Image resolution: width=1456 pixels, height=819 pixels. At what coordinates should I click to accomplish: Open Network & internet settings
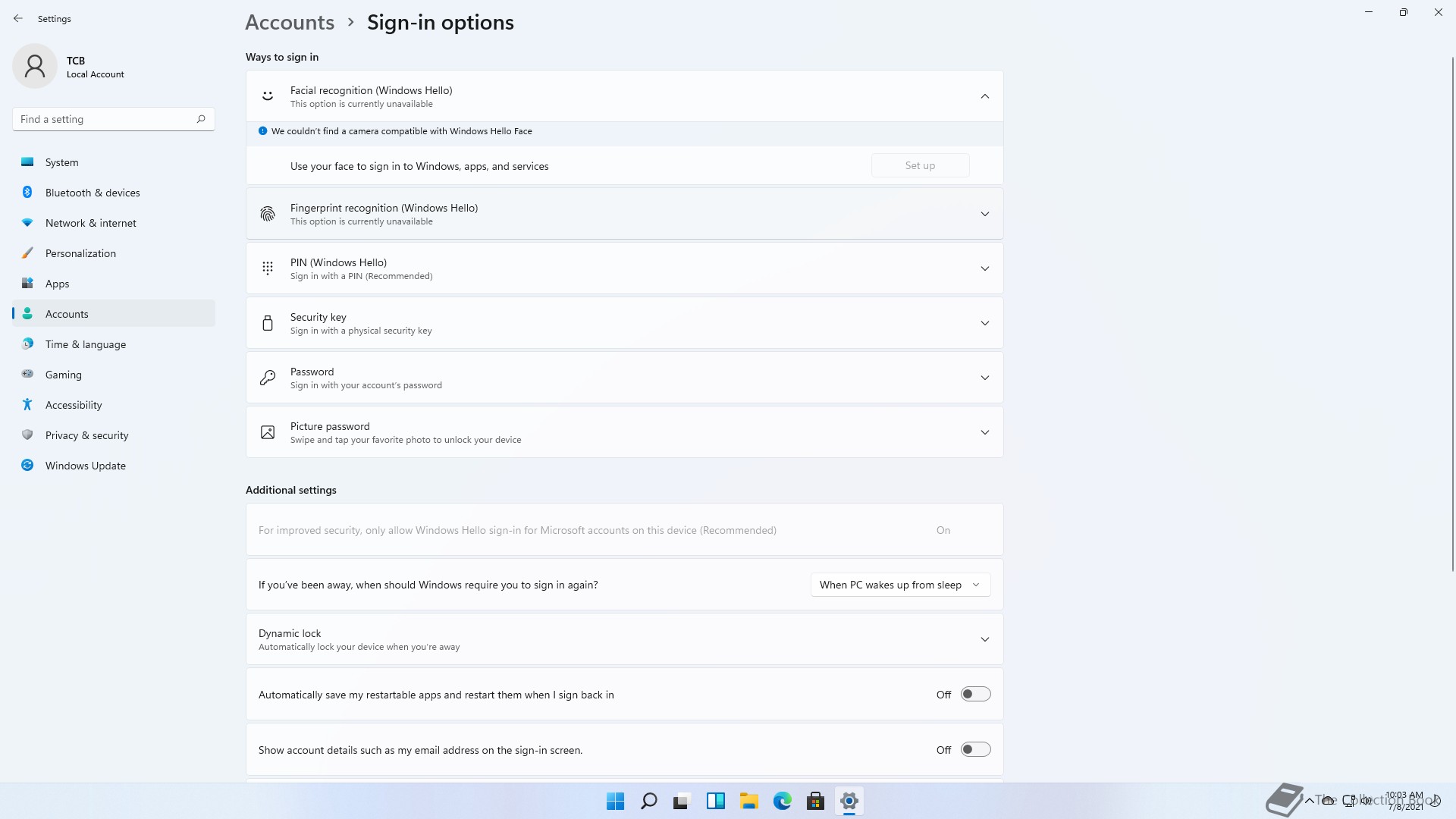[114, 223]
